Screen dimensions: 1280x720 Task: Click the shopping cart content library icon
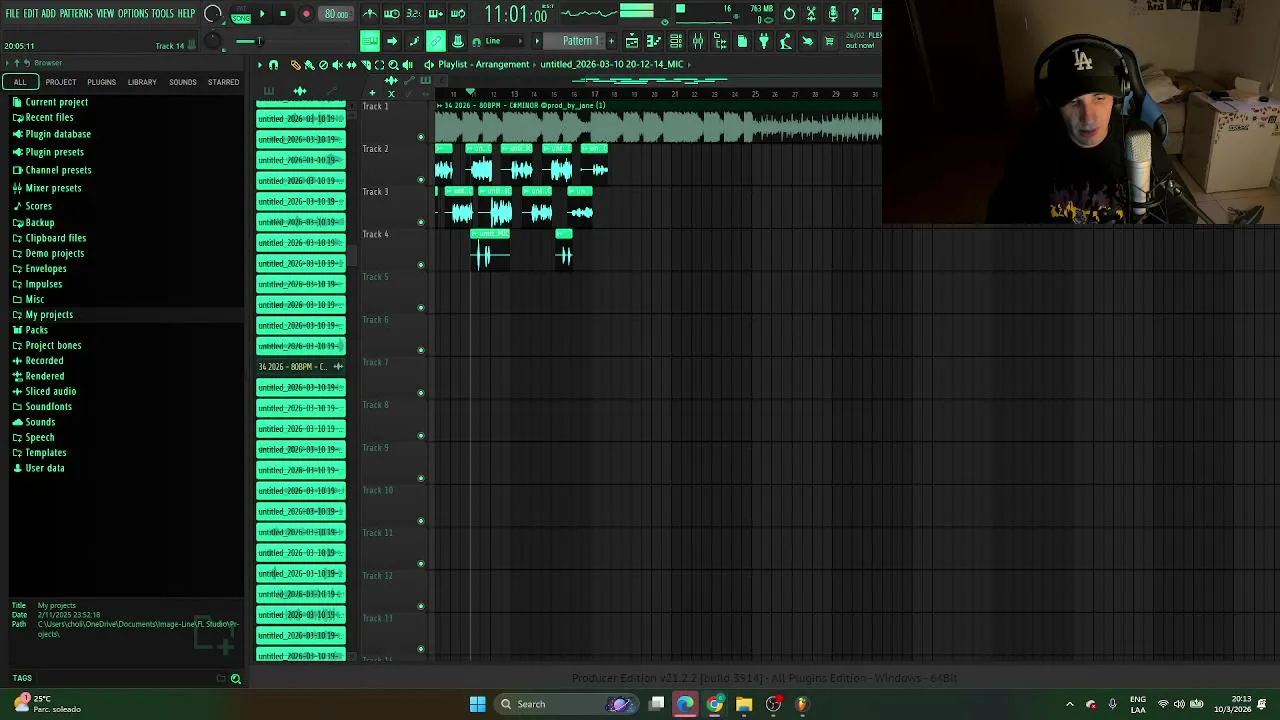coord(829,41)
